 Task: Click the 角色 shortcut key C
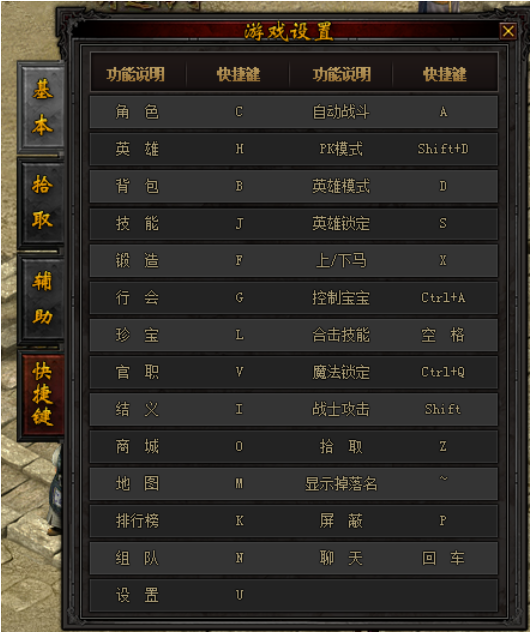pos(239,112)
